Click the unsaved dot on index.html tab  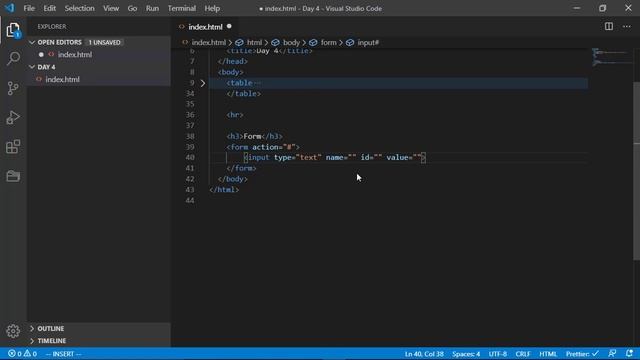pos(229,27)
